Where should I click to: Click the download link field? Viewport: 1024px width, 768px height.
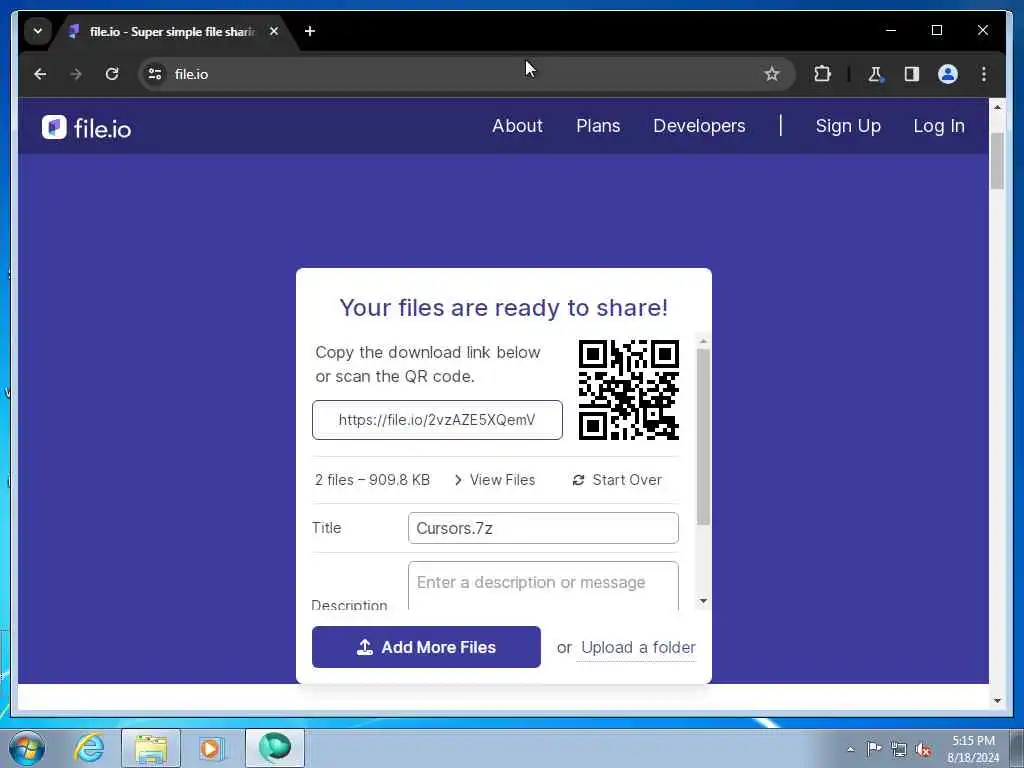point(437,420)
